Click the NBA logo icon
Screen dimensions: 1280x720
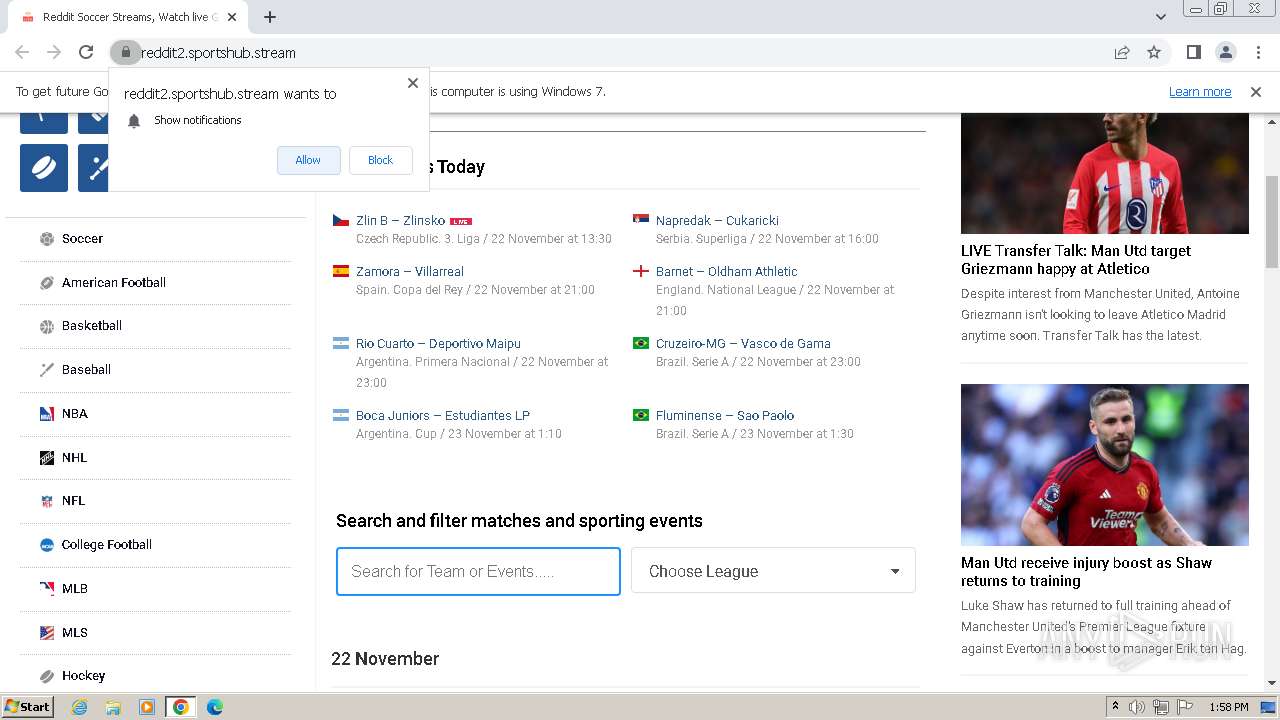47,414
